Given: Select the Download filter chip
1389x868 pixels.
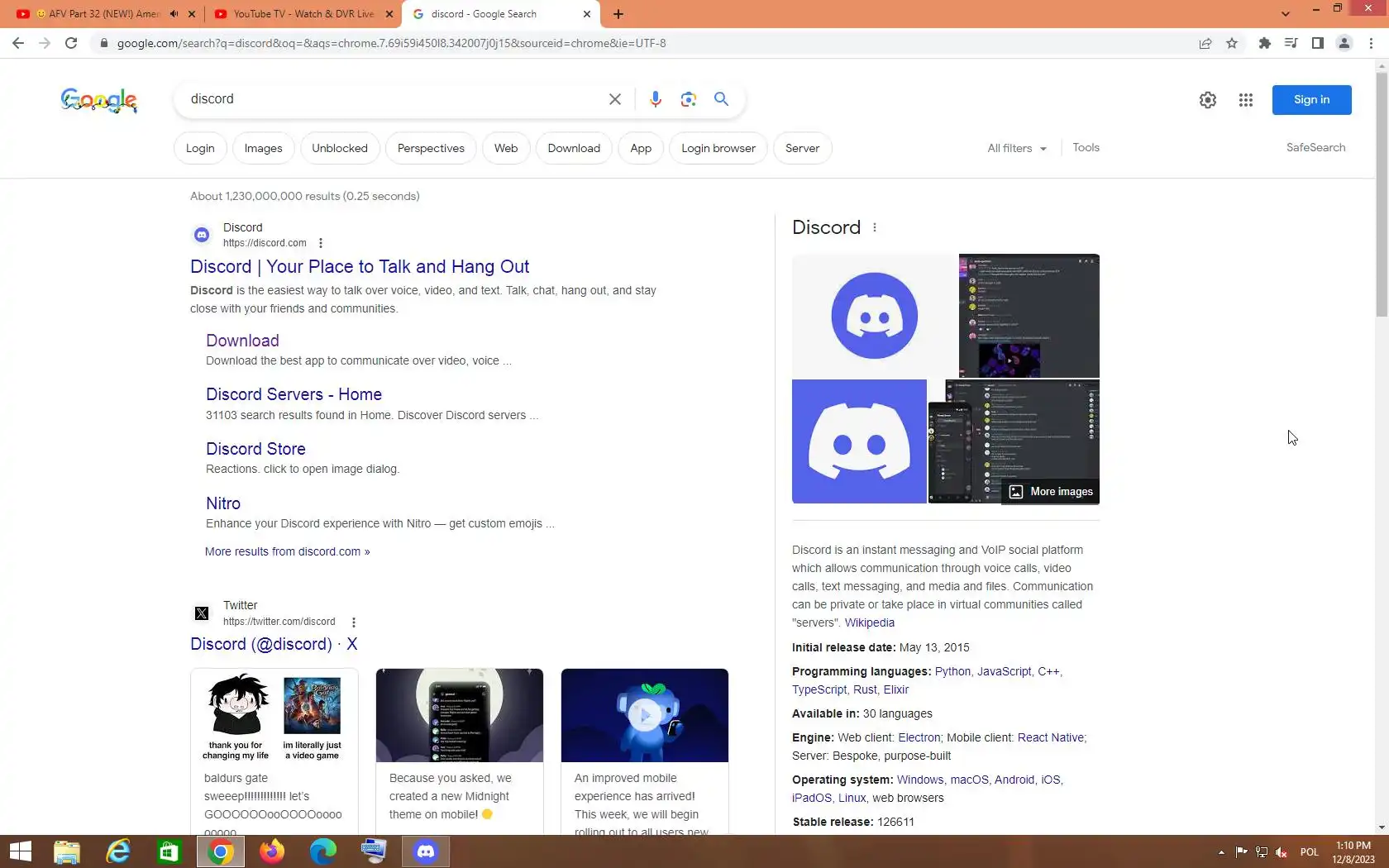Looking at the screenshot, I should tap(574, 148).
